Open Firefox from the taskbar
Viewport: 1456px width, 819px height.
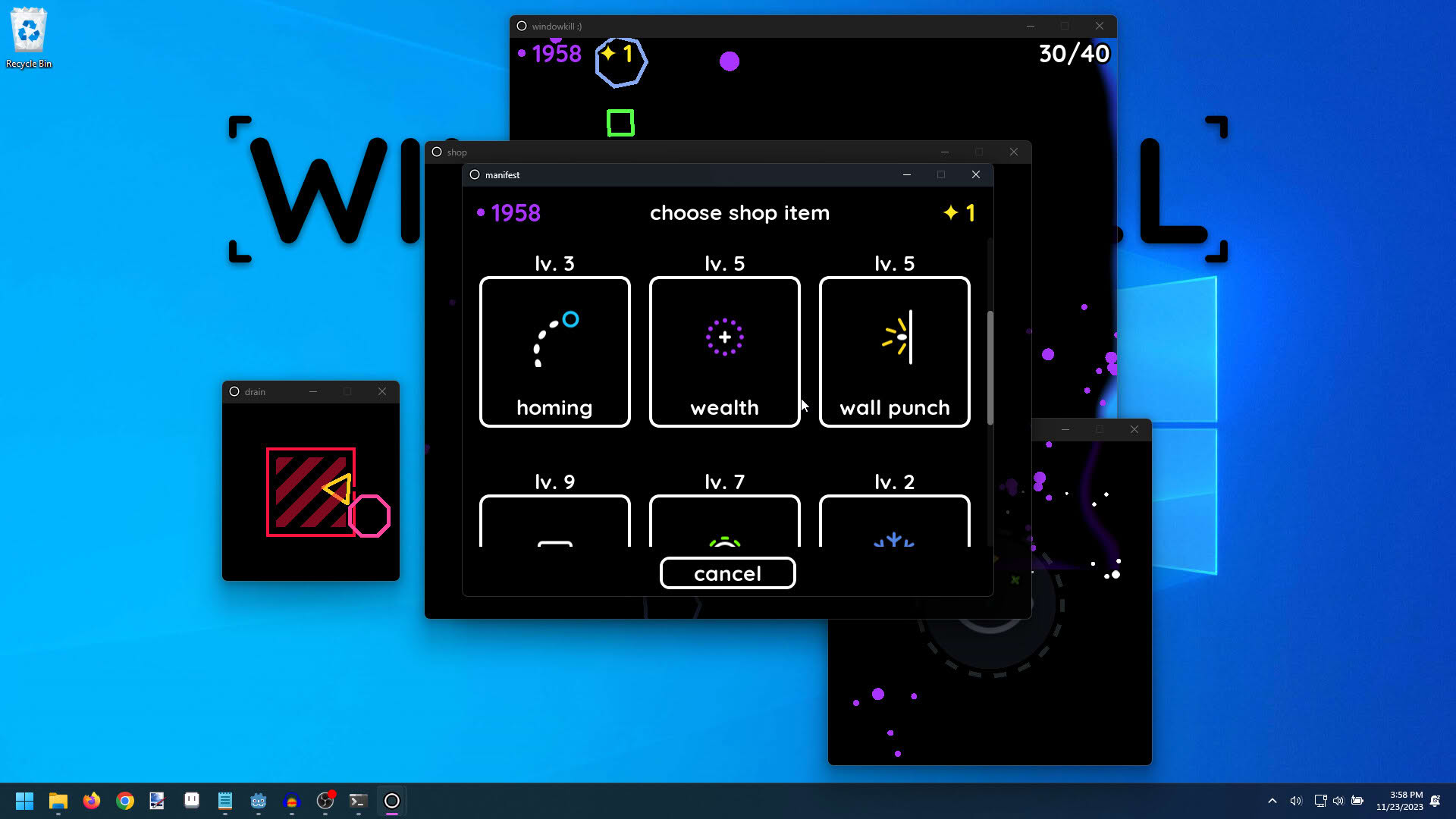(x=92, y=801)
